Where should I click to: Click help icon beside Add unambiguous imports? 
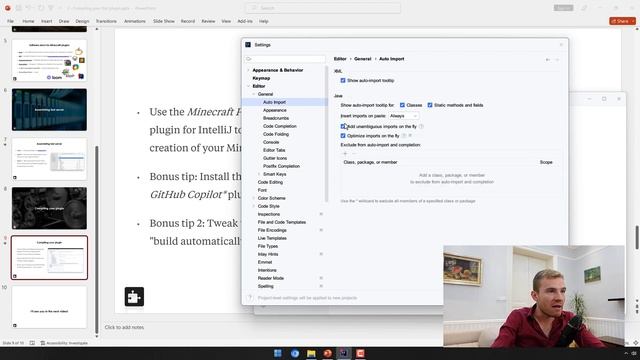(x=421, y=127)
